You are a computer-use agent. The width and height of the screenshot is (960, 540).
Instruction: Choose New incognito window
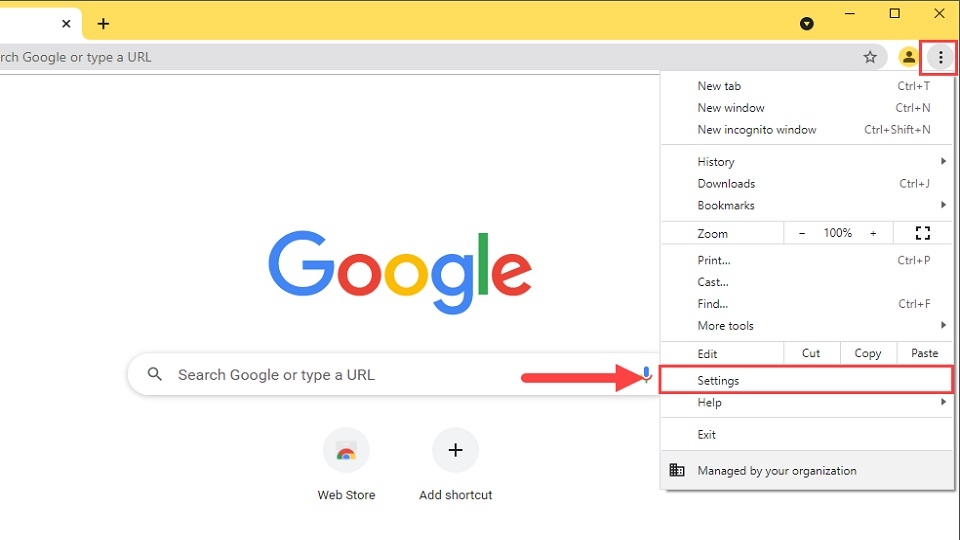808,130
